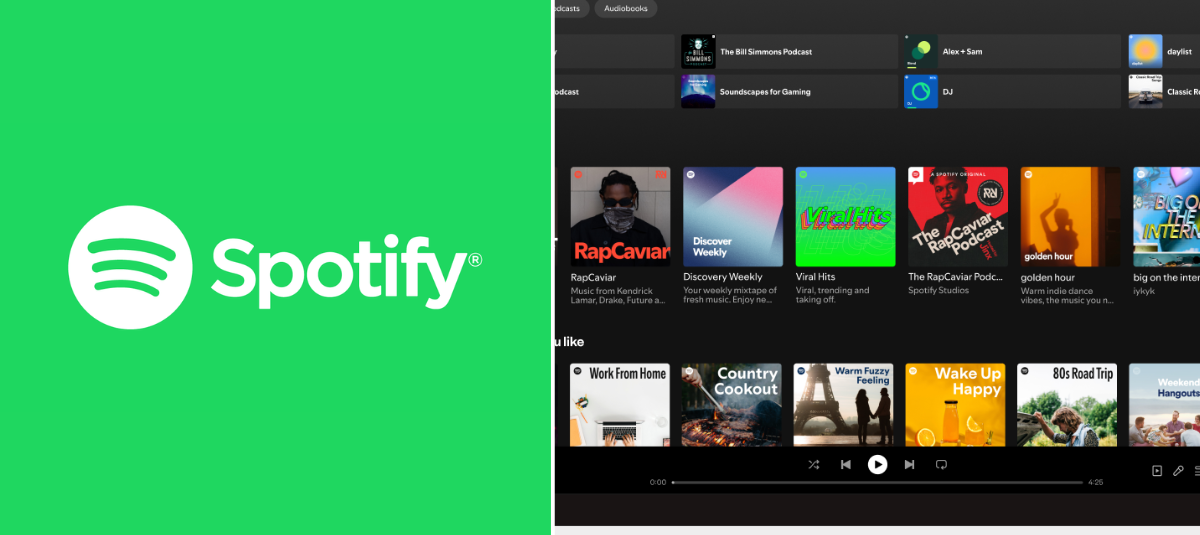This screenshot has height=535, width=1200.
Task: Open the Now Playing view icon
Action: click(x=1157, y=471)
